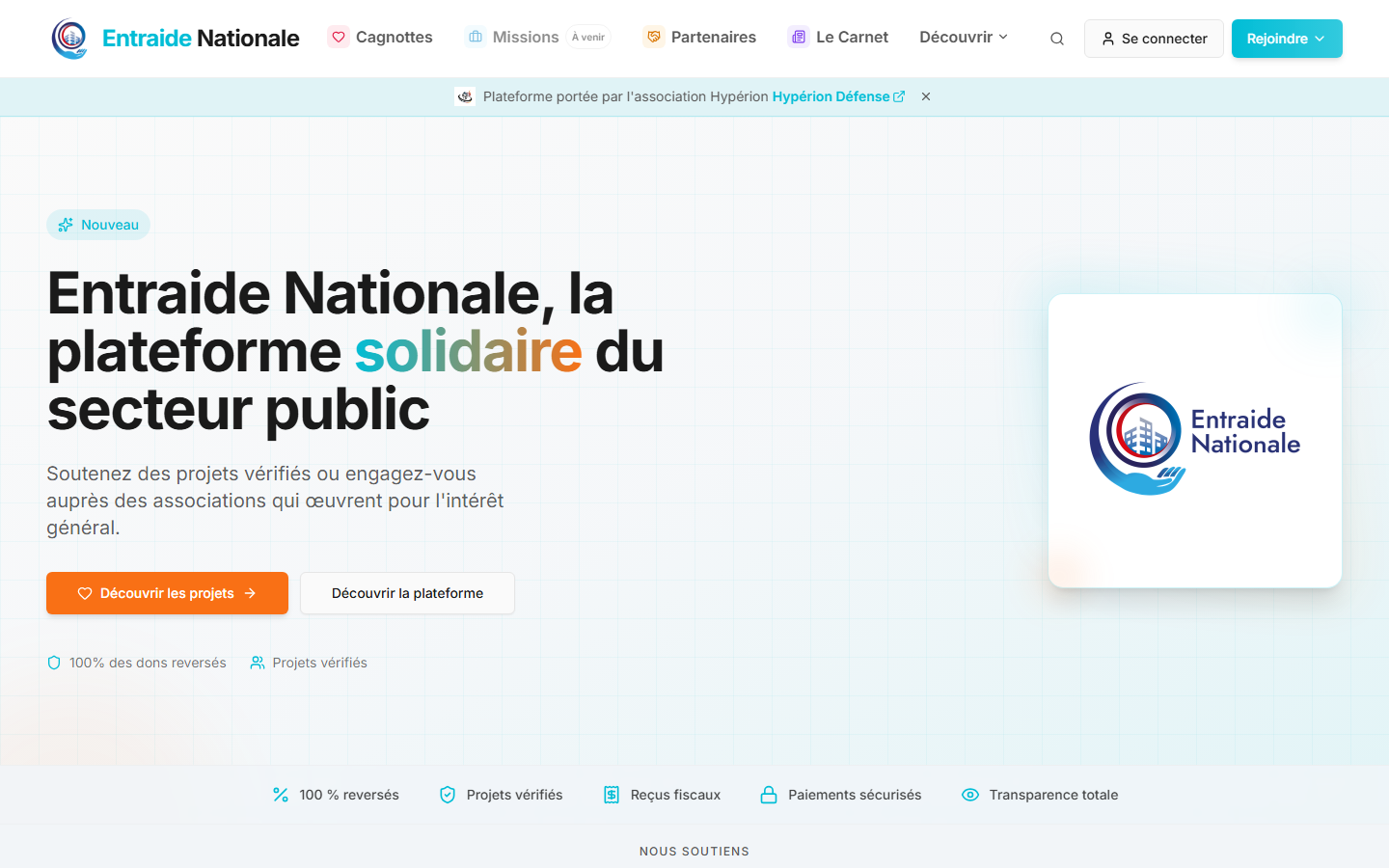
Task: Click the 'Reçus fiscaux' text
Action: coord(675,795)
